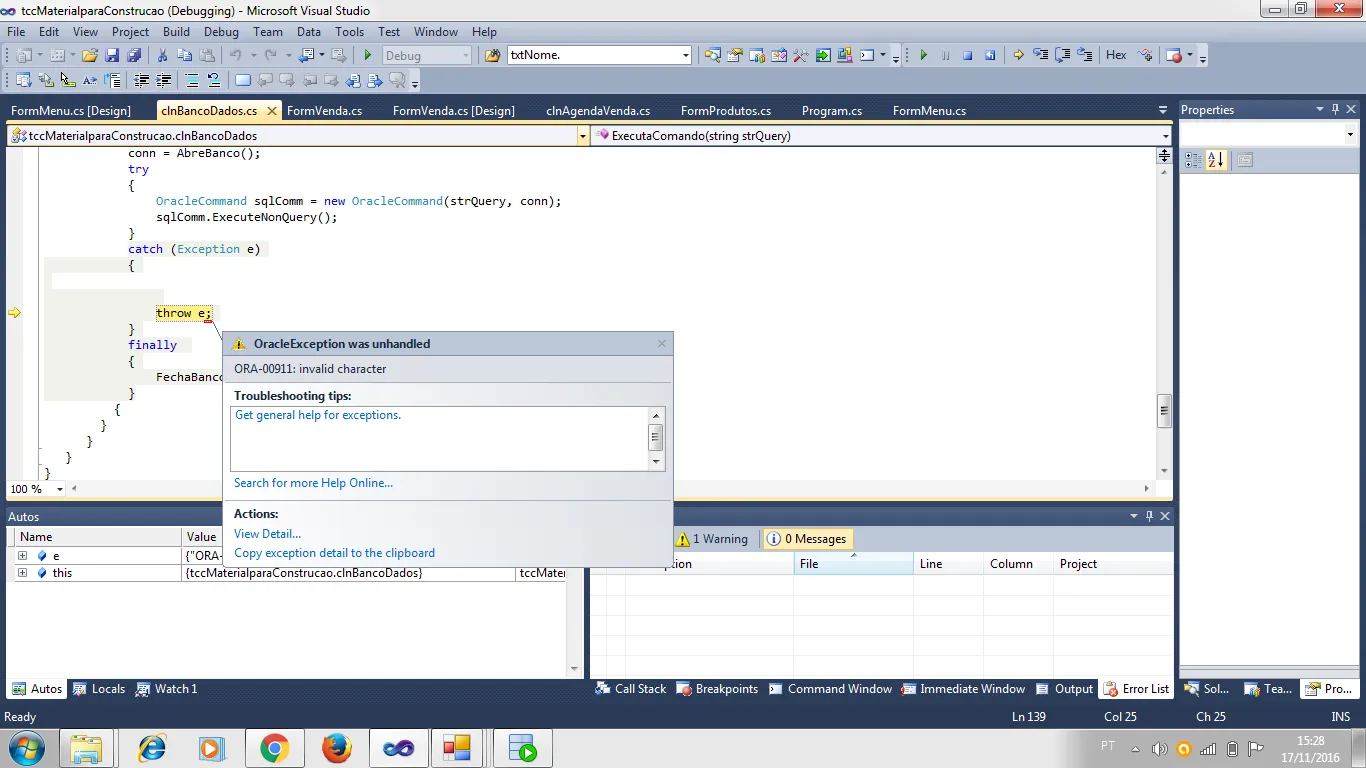Click the Step Out icon
The width and height of the screenshot is (1366, 768).
pos(1085,55)
